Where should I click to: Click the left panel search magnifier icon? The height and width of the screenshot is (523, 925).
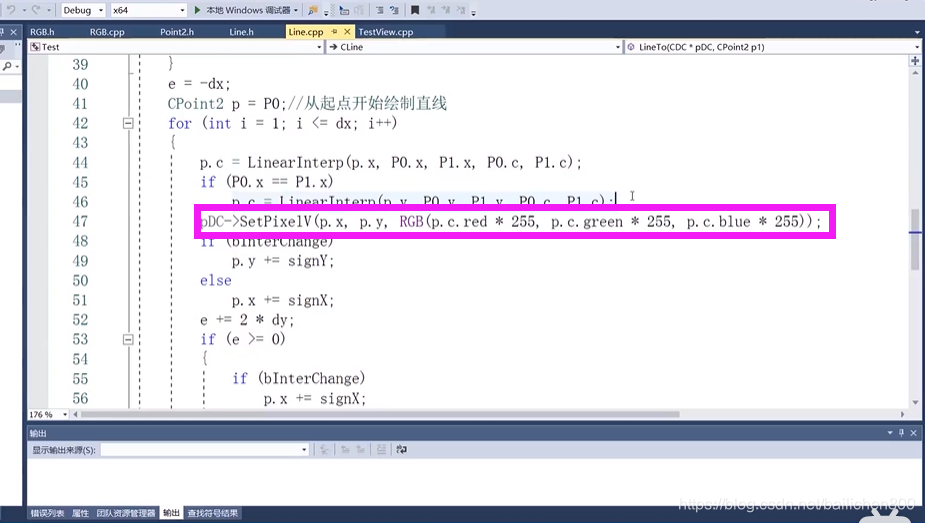(7, 66)
